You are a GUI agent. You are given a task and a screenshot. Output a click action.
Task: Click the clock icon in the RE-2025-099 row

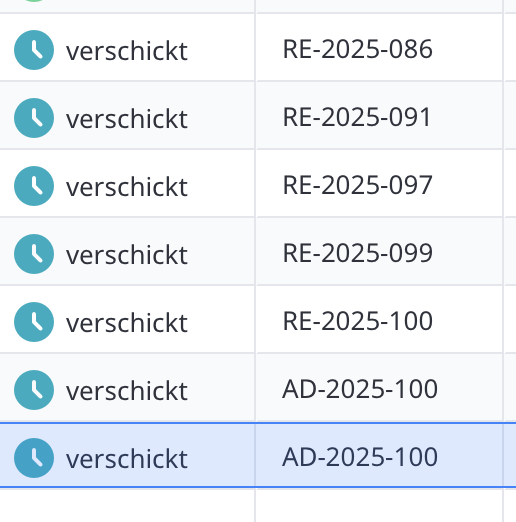click(34, 254)
